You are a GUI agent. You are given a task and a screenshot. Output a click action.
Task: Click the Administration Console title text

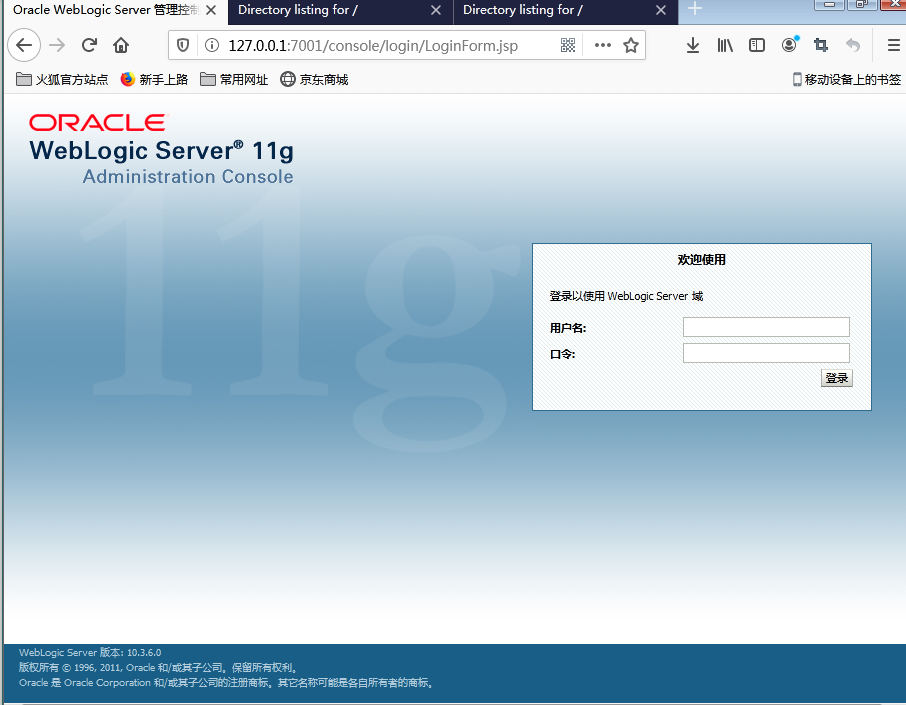tap(188, 176)
